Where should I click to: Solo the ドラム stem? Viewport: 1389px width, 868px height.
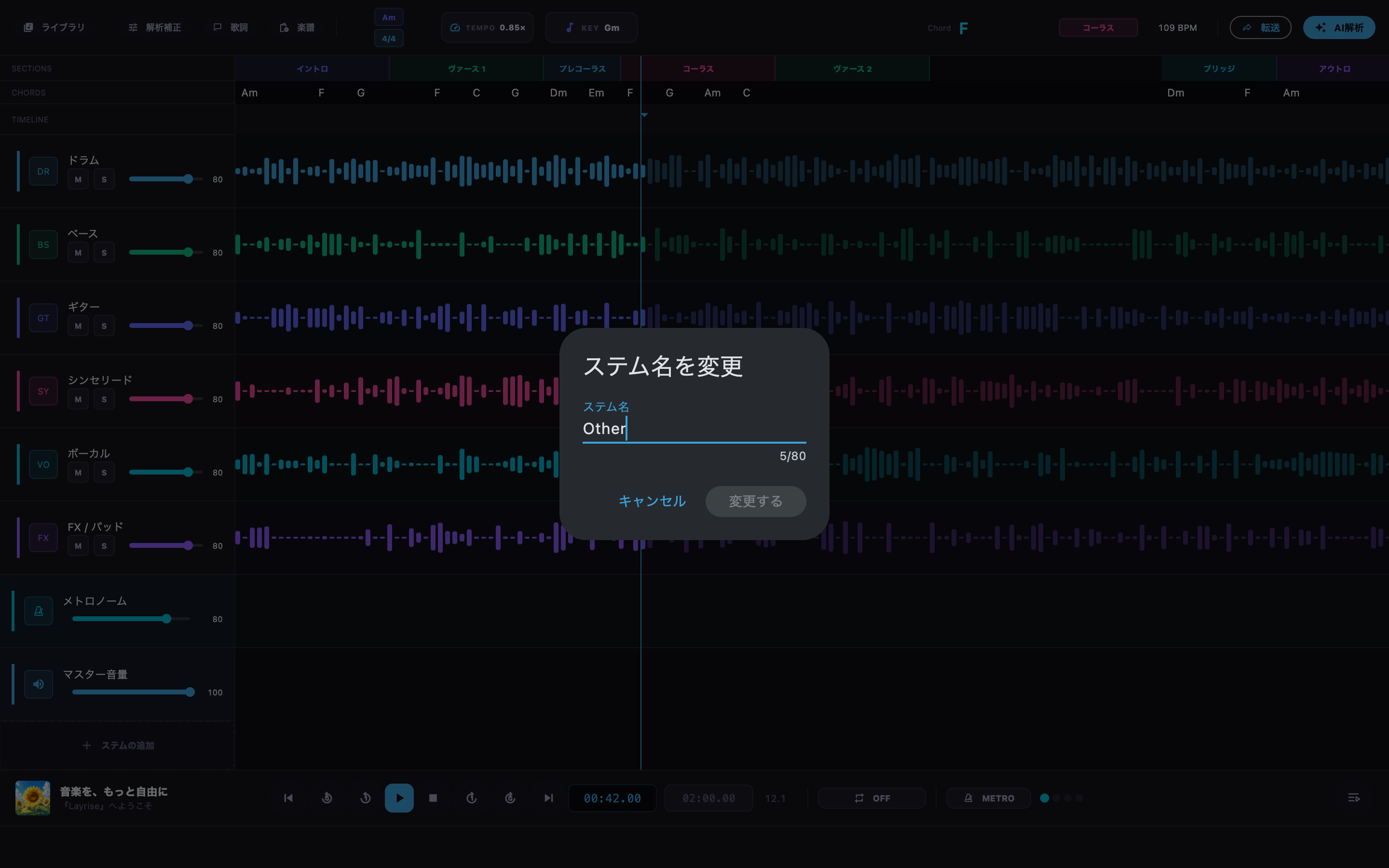tap(104, 179)
